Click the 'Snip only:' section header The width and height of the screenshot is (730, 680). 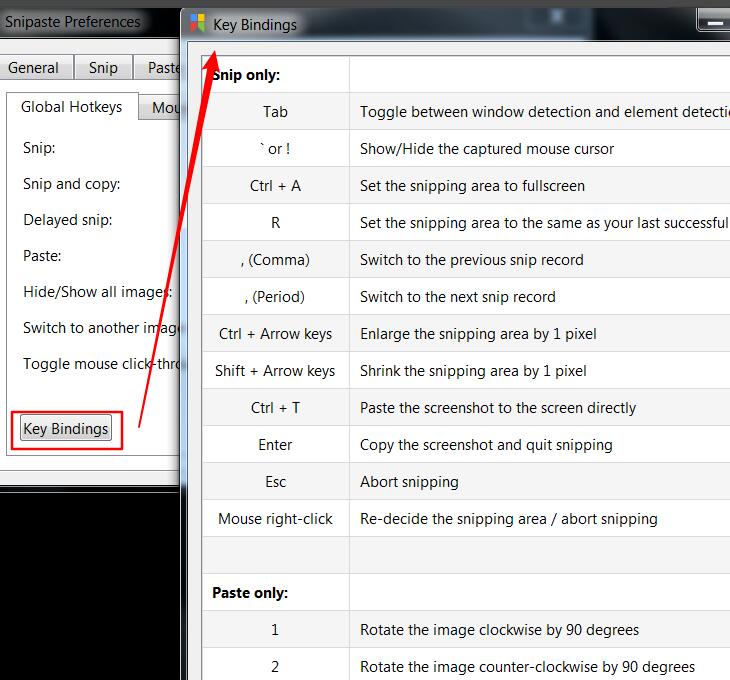click(x=246, y=75)
